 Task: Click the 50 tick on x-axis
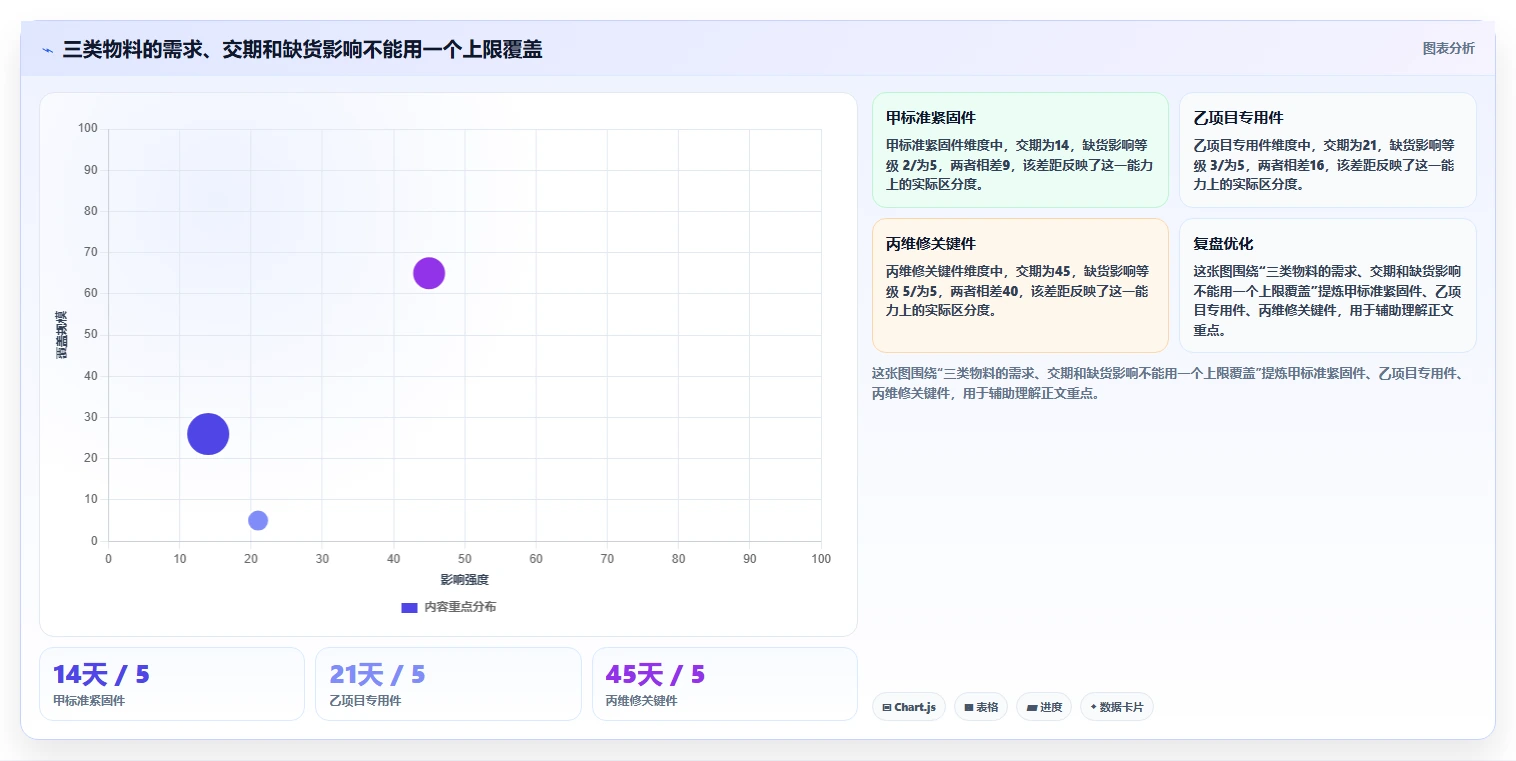click(x=465, y=559)
